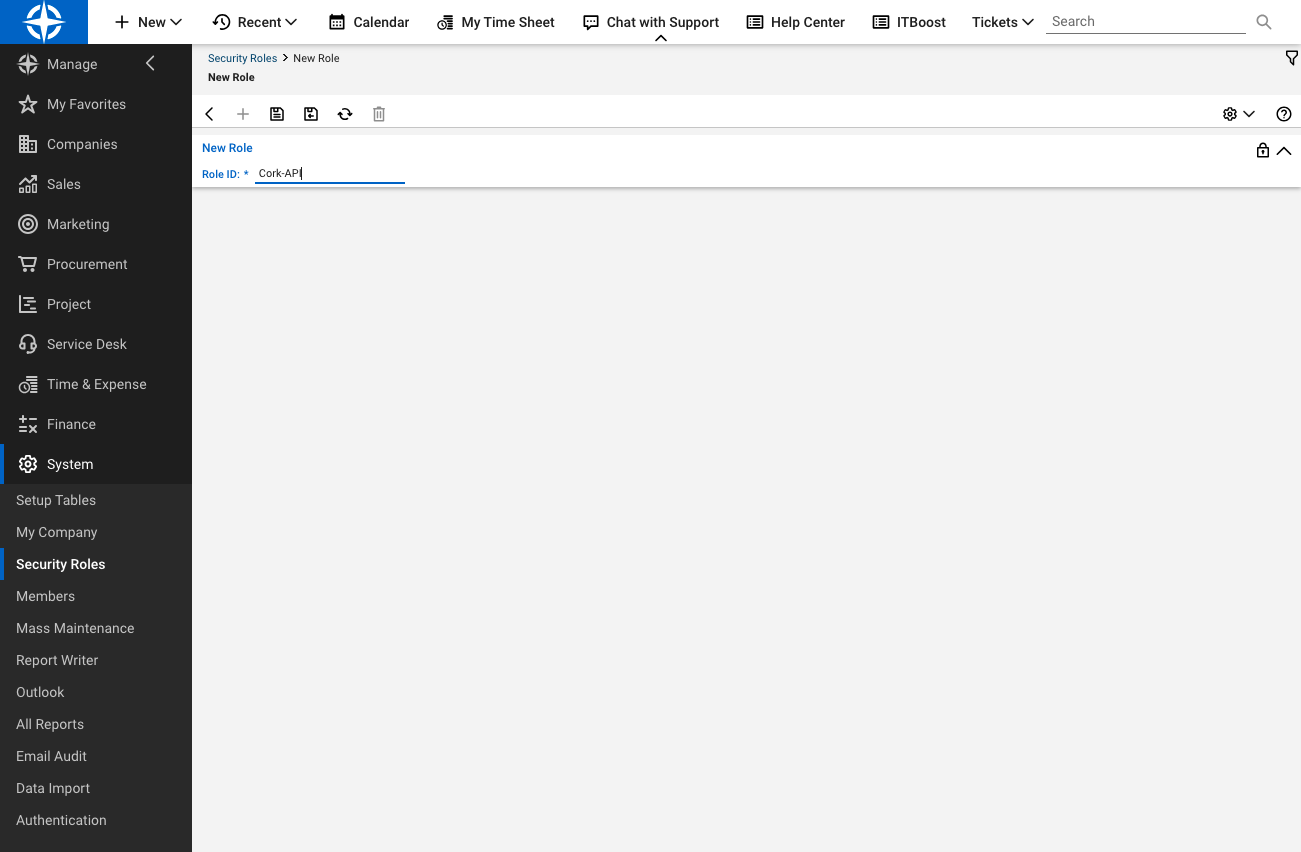
Task: Click the System gear icon
Action: tap(28, 464)
